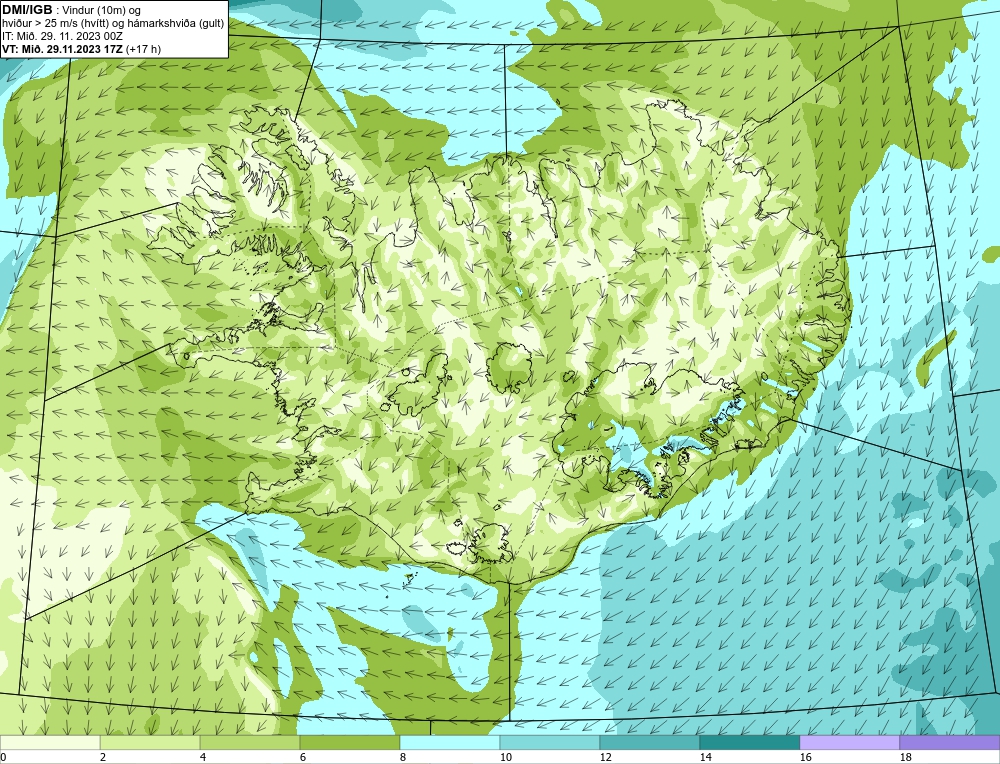
Task: Click the purple swatch above 18 m/s
Action: coord(950,742)
